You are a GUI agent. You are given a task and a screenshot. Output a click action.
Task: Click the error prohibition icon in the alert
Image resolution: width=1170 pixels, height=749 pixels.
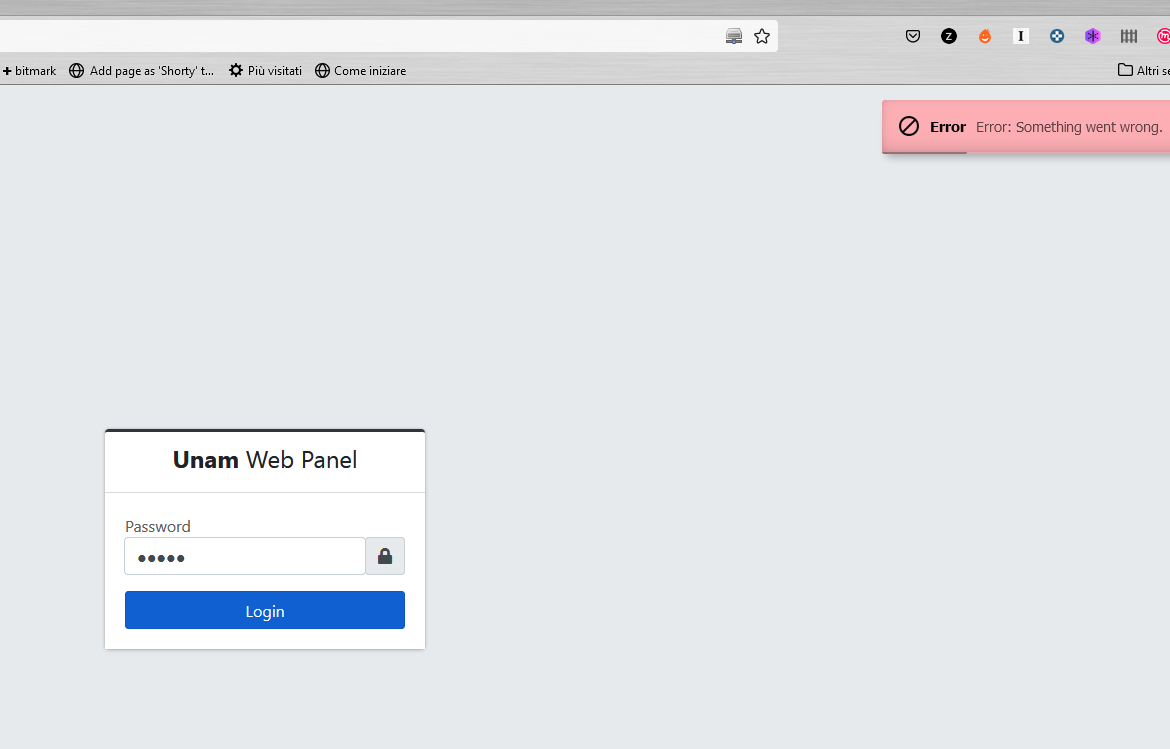[x=909, y=126]
